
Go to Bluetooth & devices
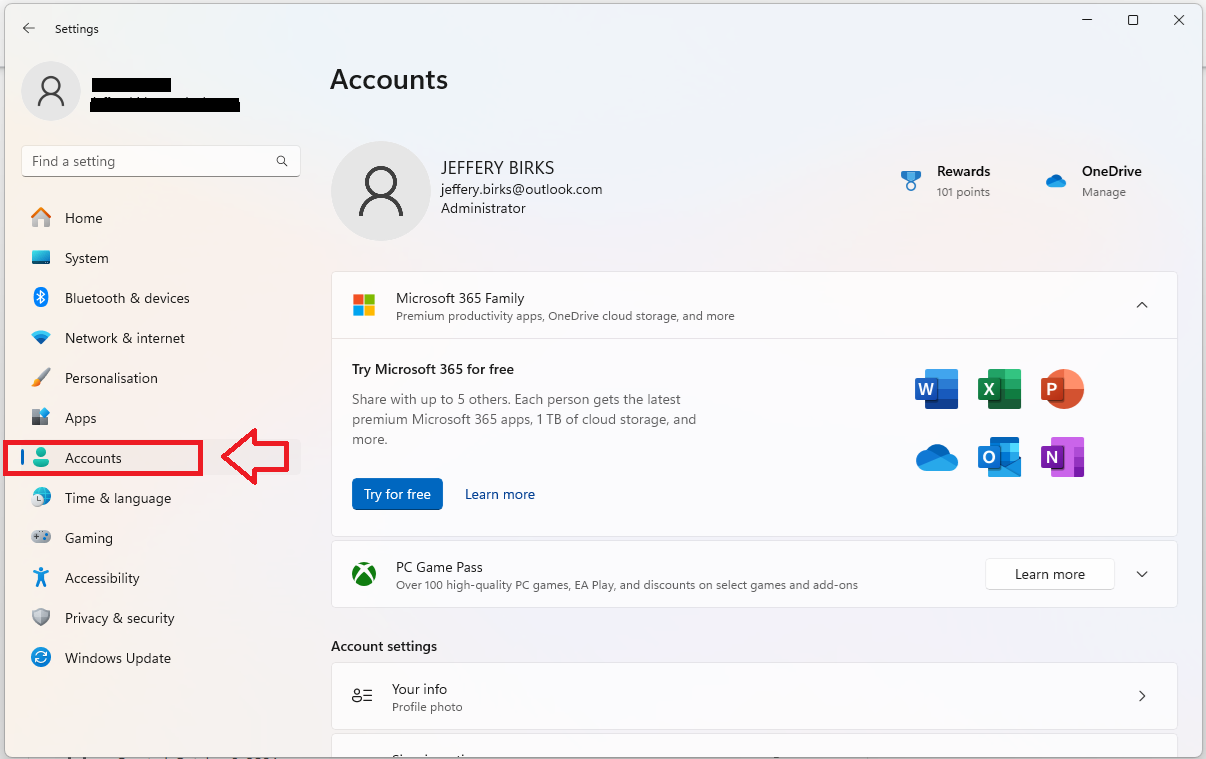pyautogui.click(x=126, y=298)
